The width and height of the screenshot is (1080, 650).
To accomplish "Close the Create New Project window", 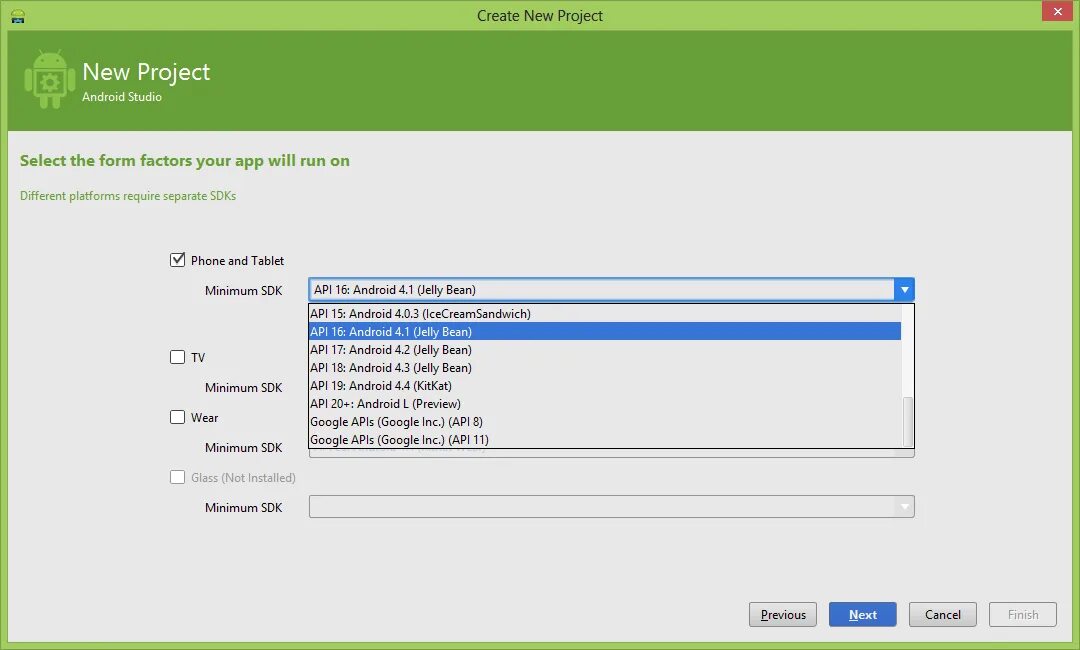I will (1057, 11).
